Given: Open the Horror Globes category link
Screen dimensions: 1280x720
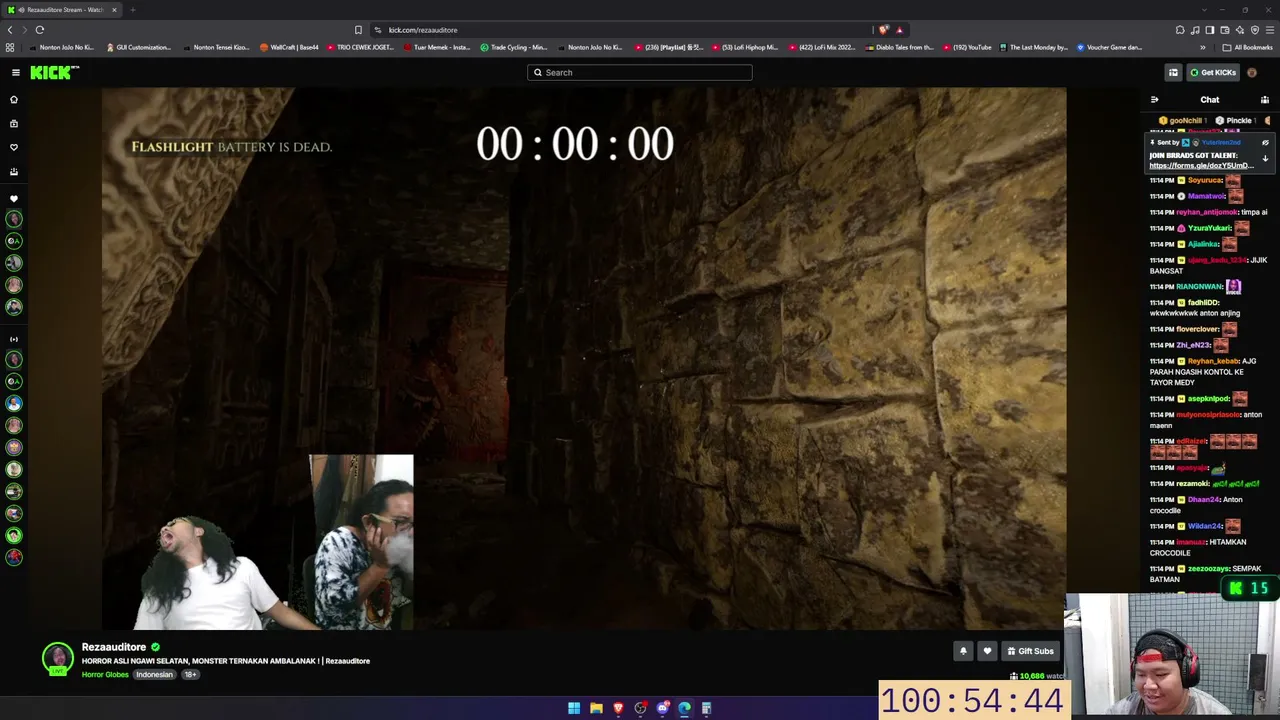Looking at the screenshot, I should point(105,675).
